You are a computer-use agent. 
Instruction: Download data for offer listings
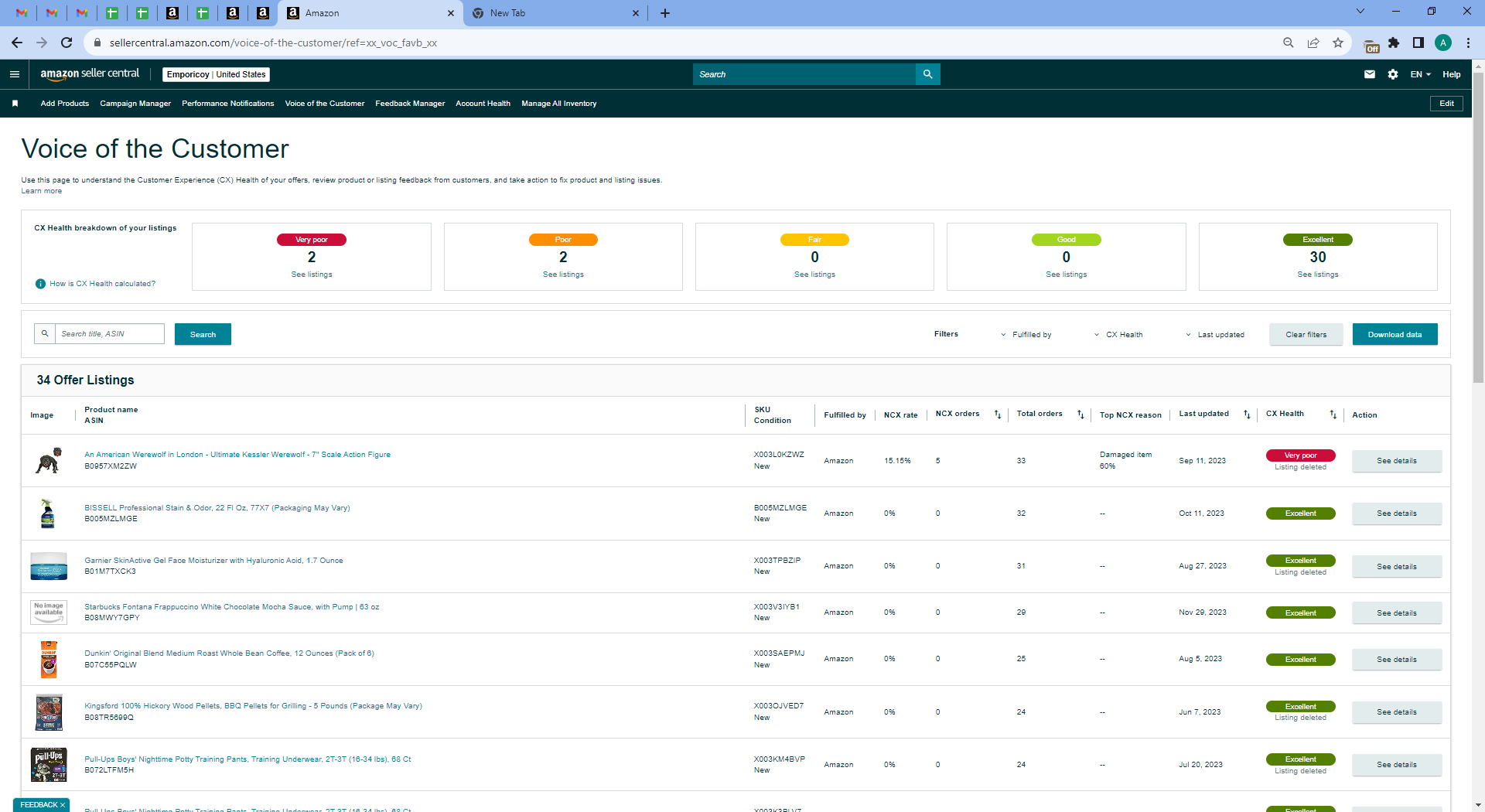click(x=1395, y=334)
